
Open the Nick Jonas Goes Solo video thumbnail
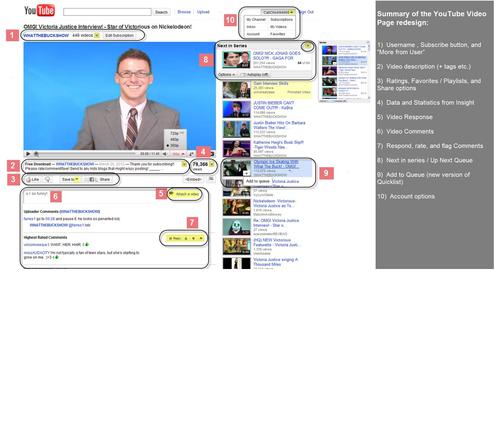tap(236, 60)
